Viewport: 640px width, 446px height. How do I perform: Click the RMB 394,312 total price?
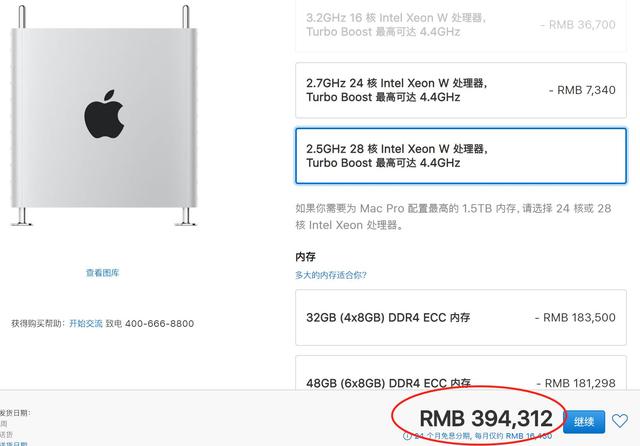[486, 419]
